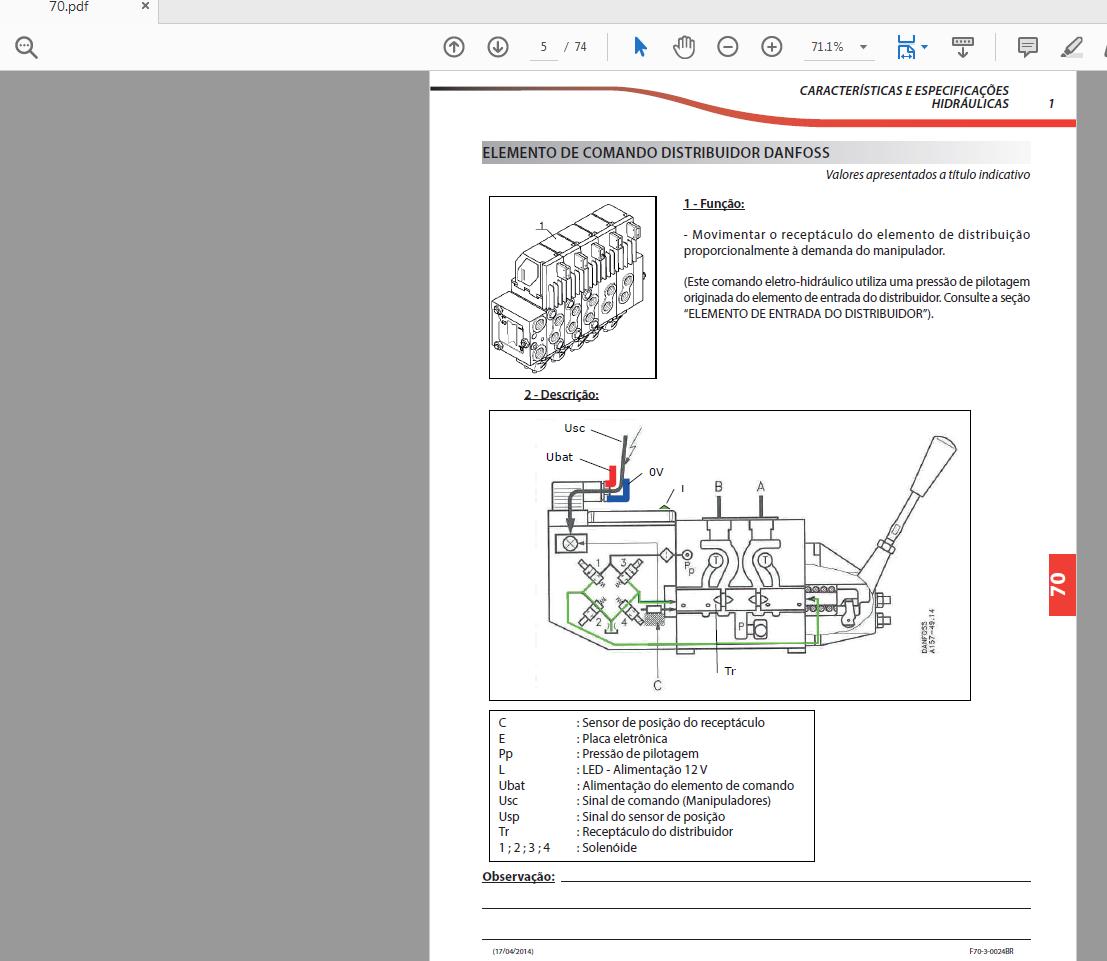Select the text Selection tool

tap(639, 46)
